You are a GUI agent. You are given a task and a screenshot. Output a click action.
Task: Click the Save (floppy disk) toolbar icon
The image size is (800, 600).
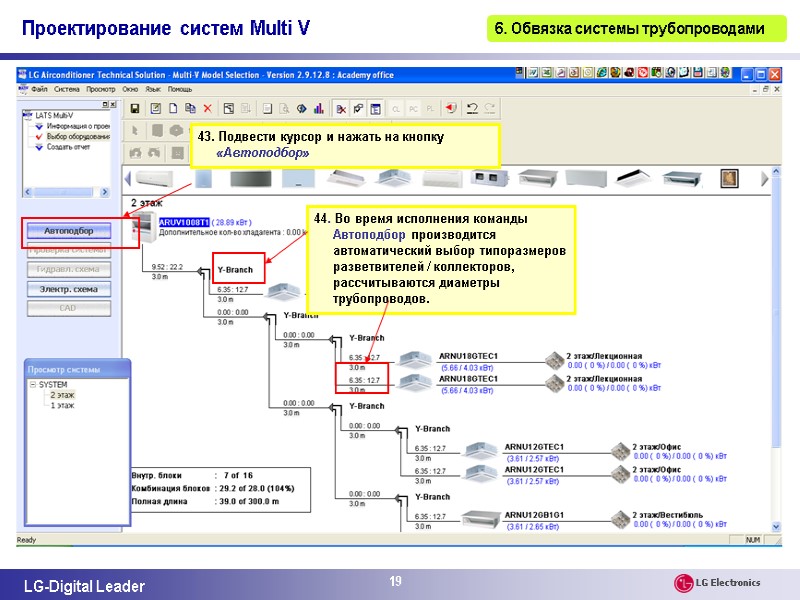click(x=135, y=109)
